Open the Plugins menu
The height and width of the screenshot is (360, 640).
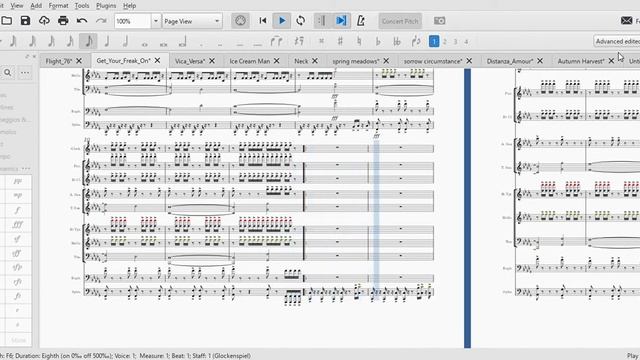coord(106,6)
